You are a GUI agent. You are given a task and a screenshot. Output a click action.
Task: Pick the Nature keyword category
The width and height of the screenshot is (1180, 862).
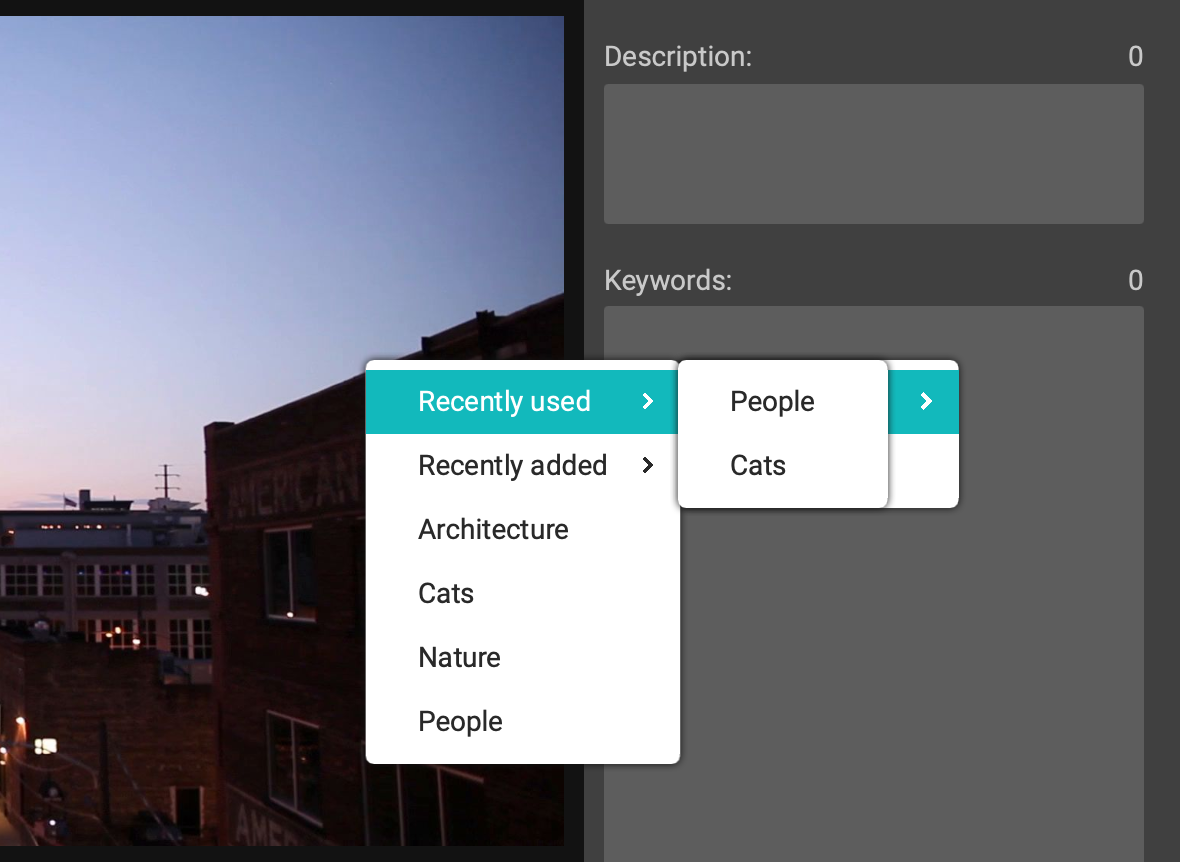[x=459, y=658]
